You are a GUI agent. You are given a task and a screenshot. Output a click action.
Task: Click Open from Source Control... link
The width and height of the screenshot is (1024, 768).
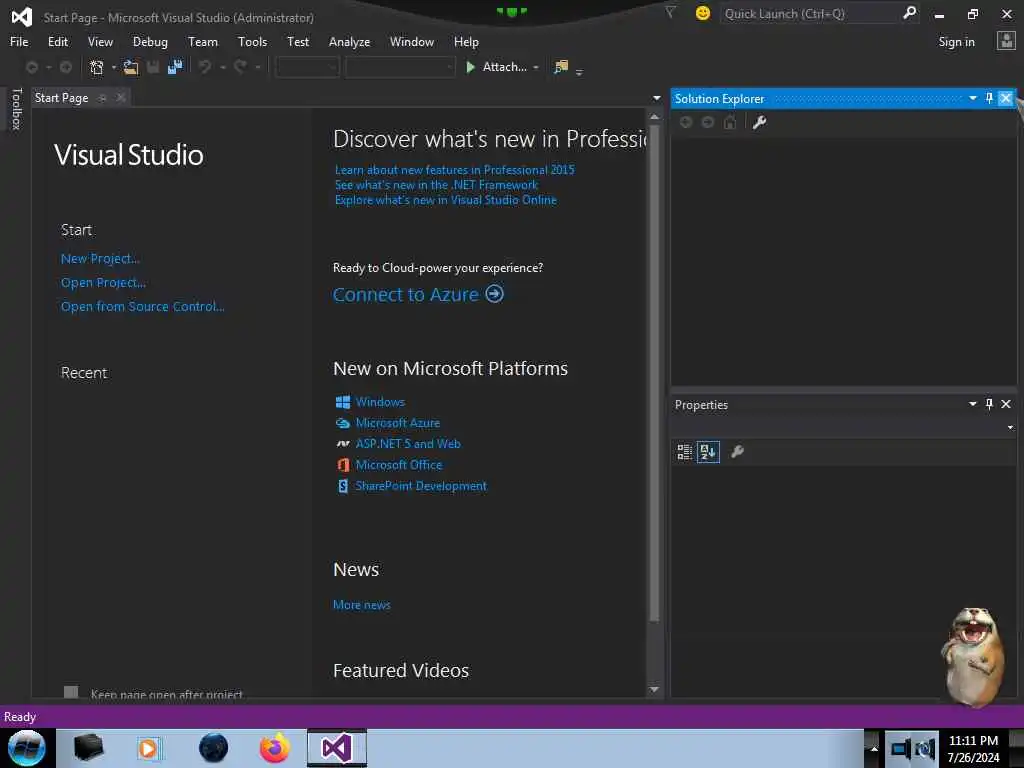tap(142, 306)
